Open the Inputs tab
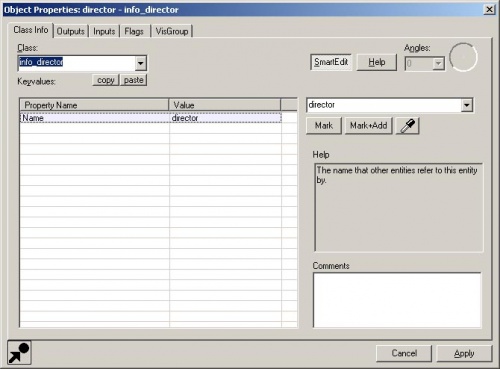Screen dimensions: 500x369 coord(104,31)
